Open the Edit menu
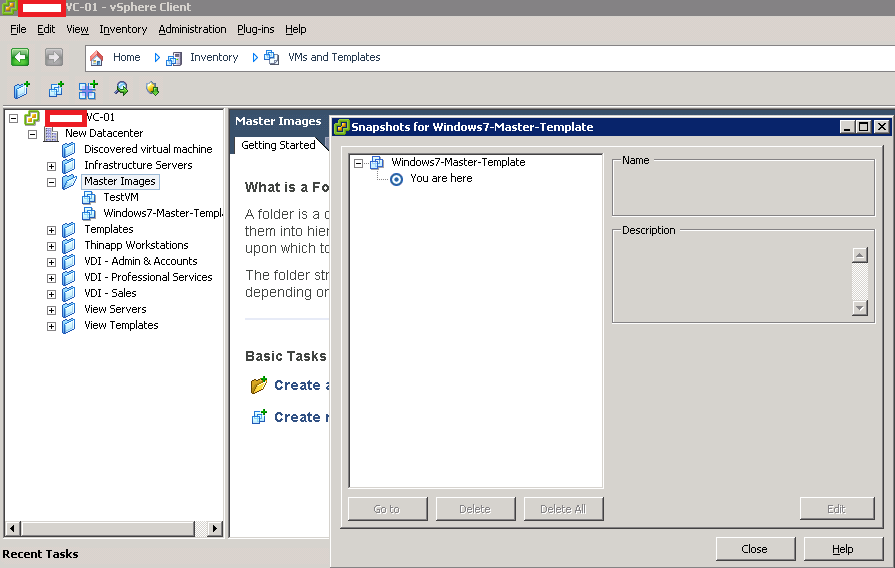895x568 pixels. click(x=46, y=29)
